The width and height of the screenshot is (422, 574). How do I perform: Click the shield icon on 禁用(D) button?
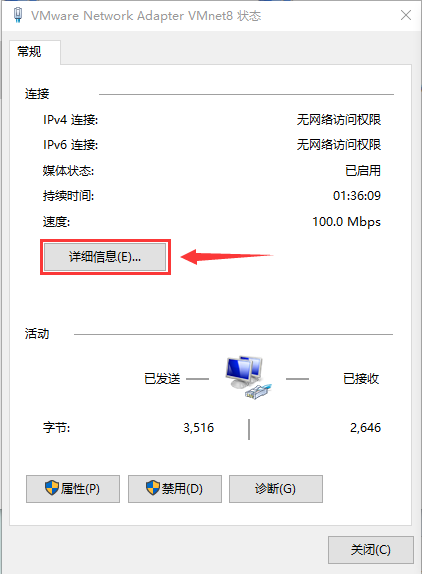click(x=153, y=488)
